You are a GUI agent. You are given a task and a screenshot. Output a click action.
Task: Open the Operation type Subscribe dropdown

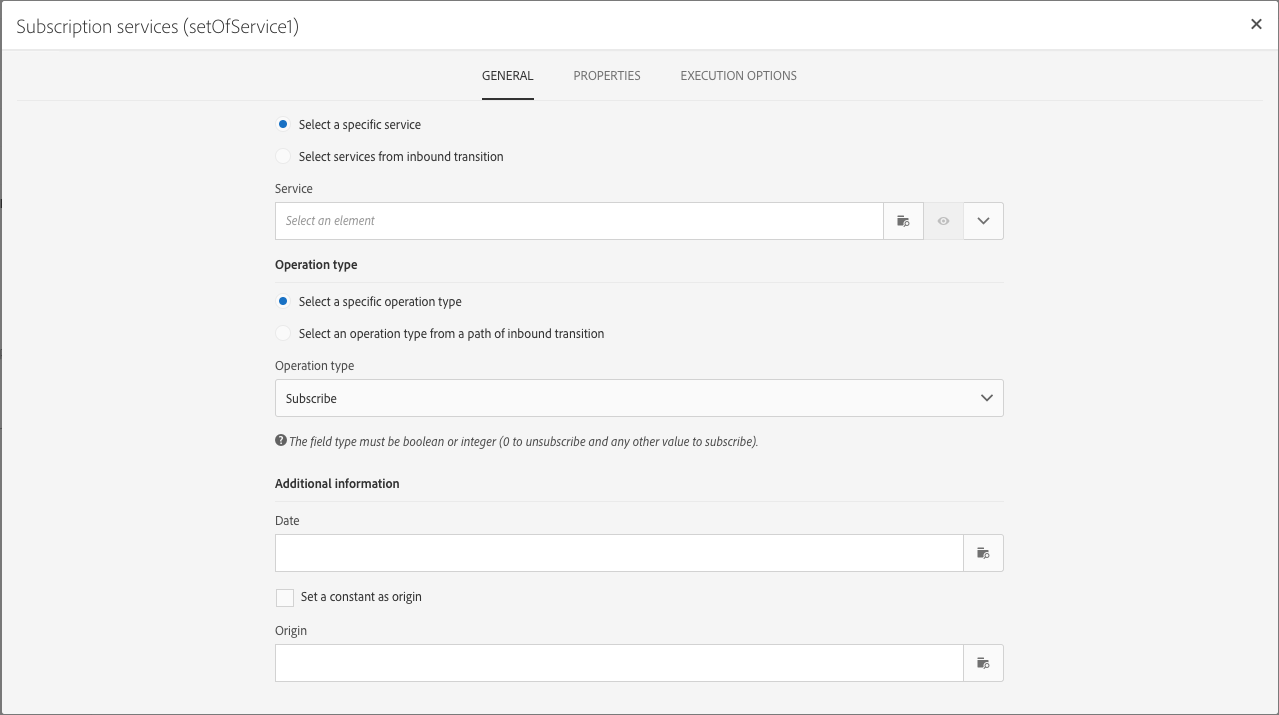tap(638, 398)
